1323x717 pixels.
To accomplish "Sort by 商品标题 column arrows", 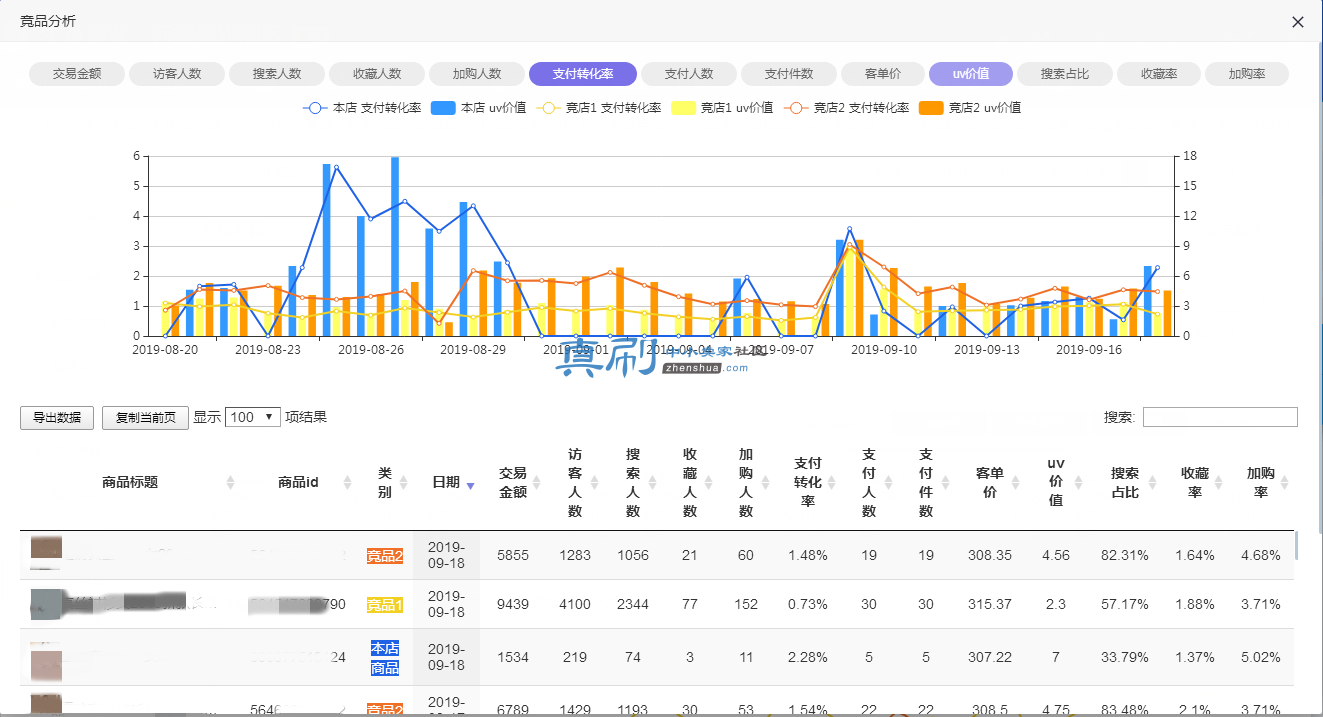I will click(231, 482).
